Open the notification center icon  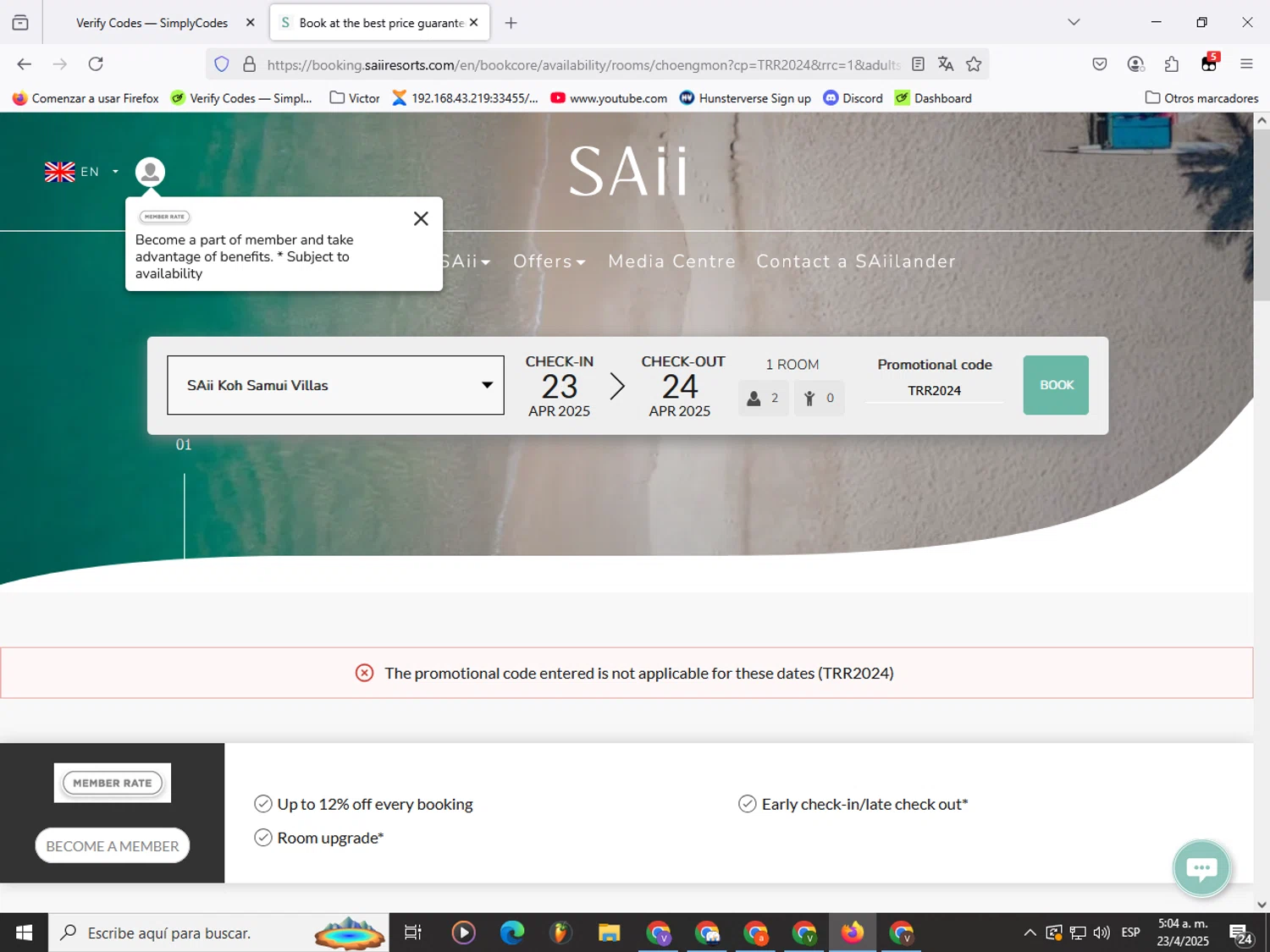[1241, 933]
